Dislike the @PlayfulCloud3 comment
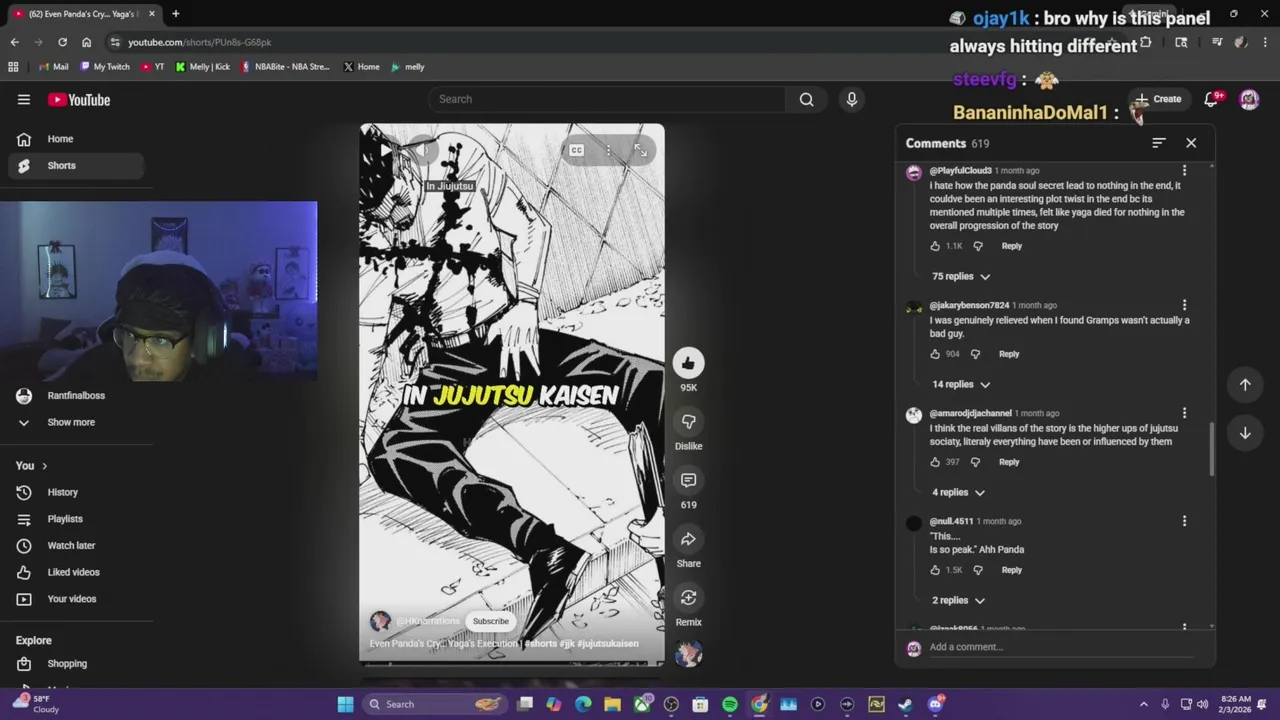 (x=978, y=246)
